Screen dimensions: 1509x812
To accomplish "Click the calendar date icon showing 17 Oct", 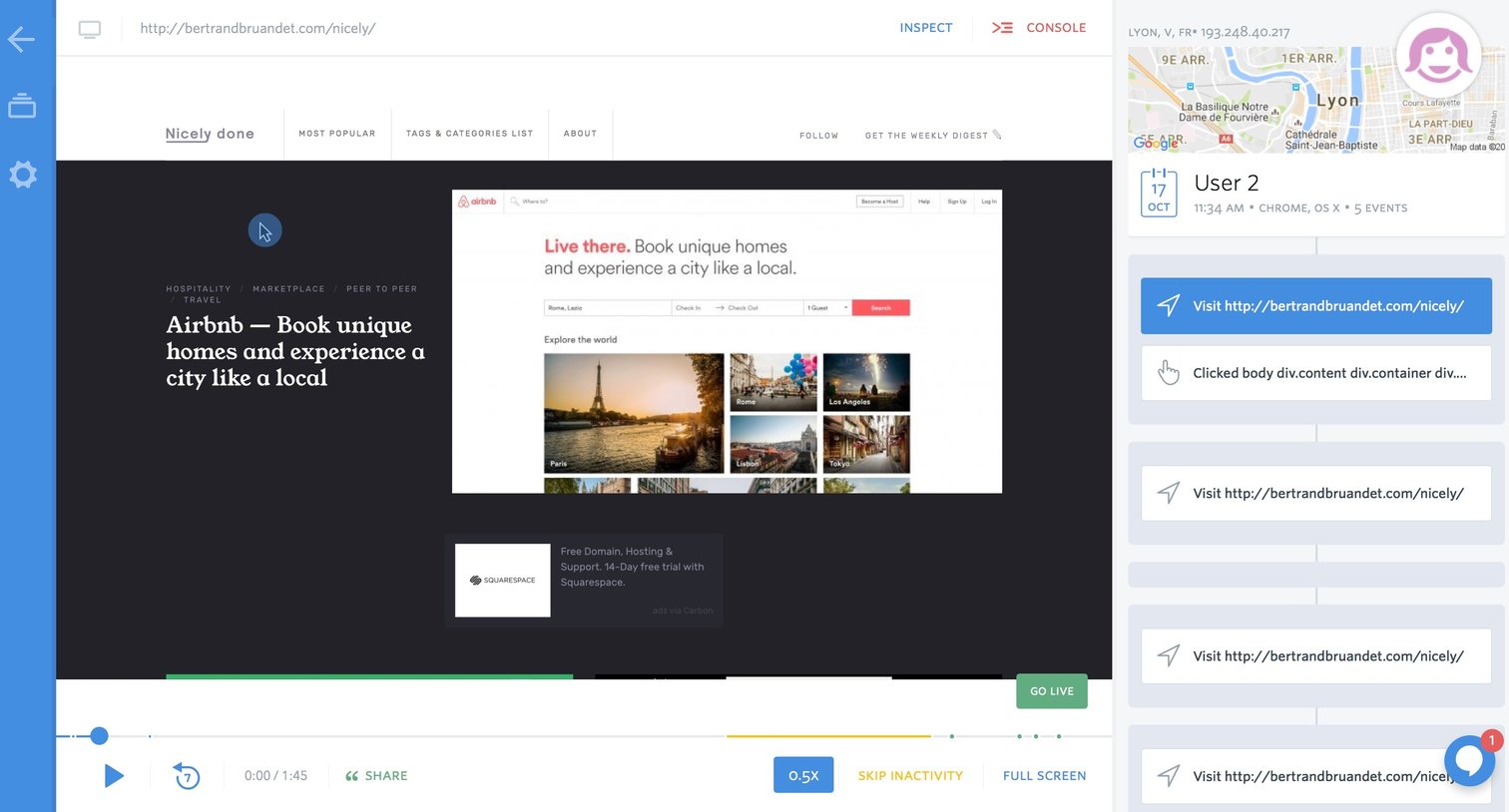I will (1159, 193).
